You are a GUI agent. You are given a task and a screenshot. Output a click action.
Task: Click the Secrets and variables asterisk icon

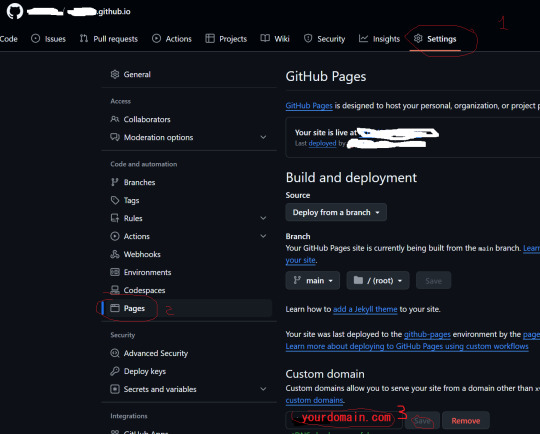(x=115, y=389)
